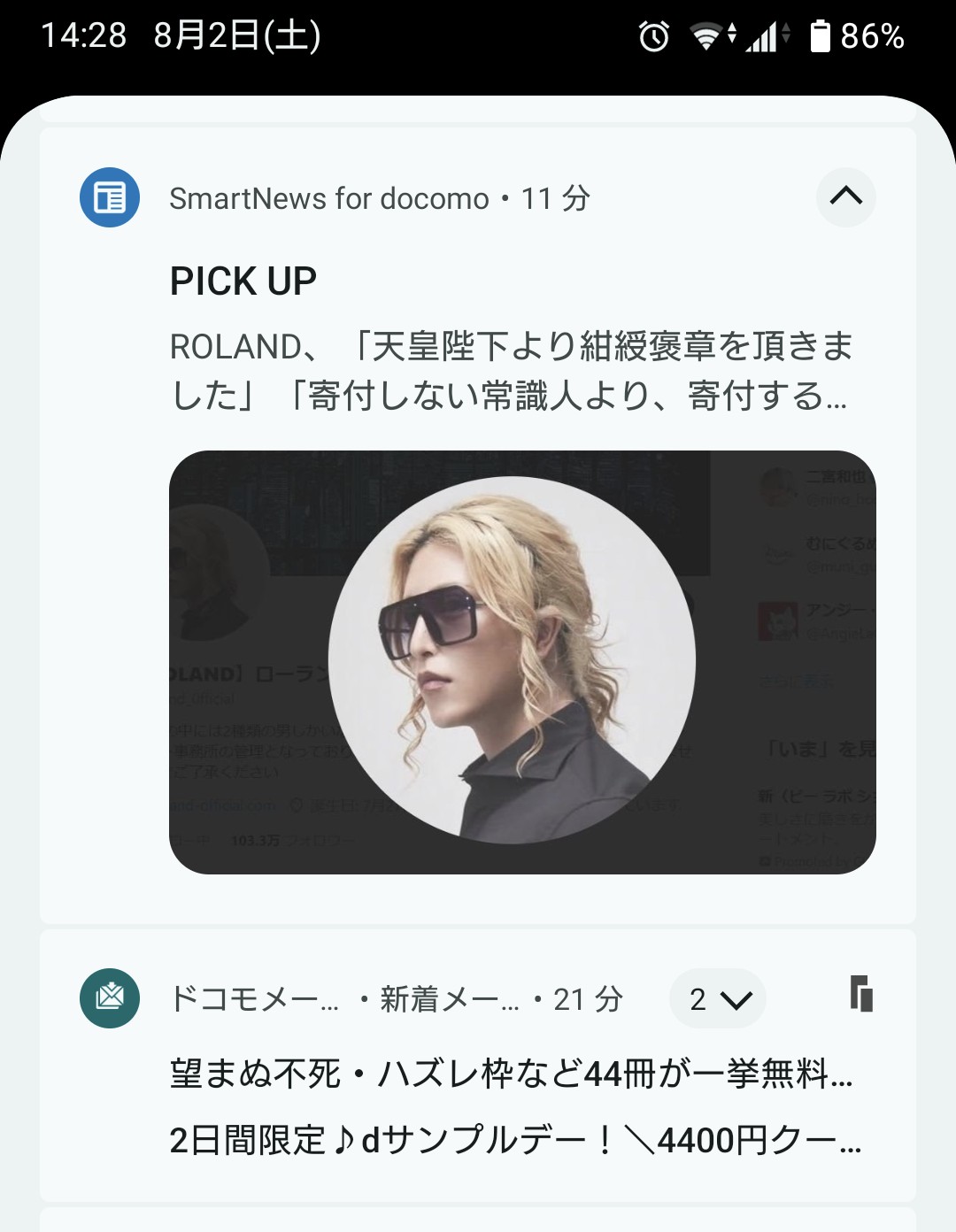Viewport: 956px width, 1232px height.
Task: Tap the 新着メール channel label
Action: point(450,999)
